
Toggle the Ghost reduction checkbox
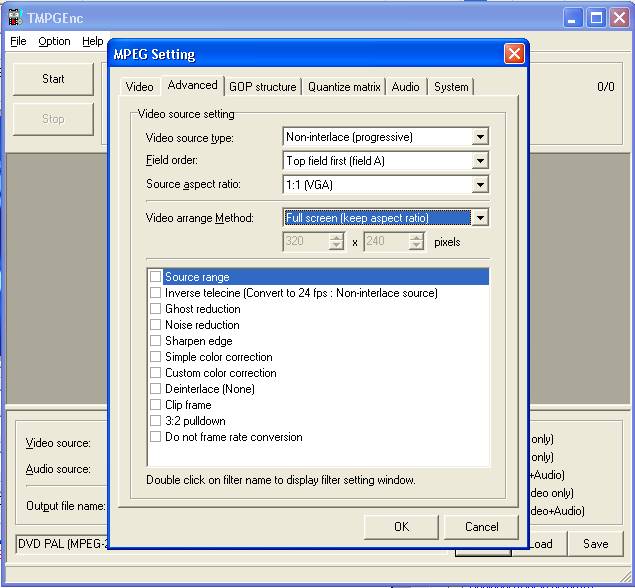(156, 309)
